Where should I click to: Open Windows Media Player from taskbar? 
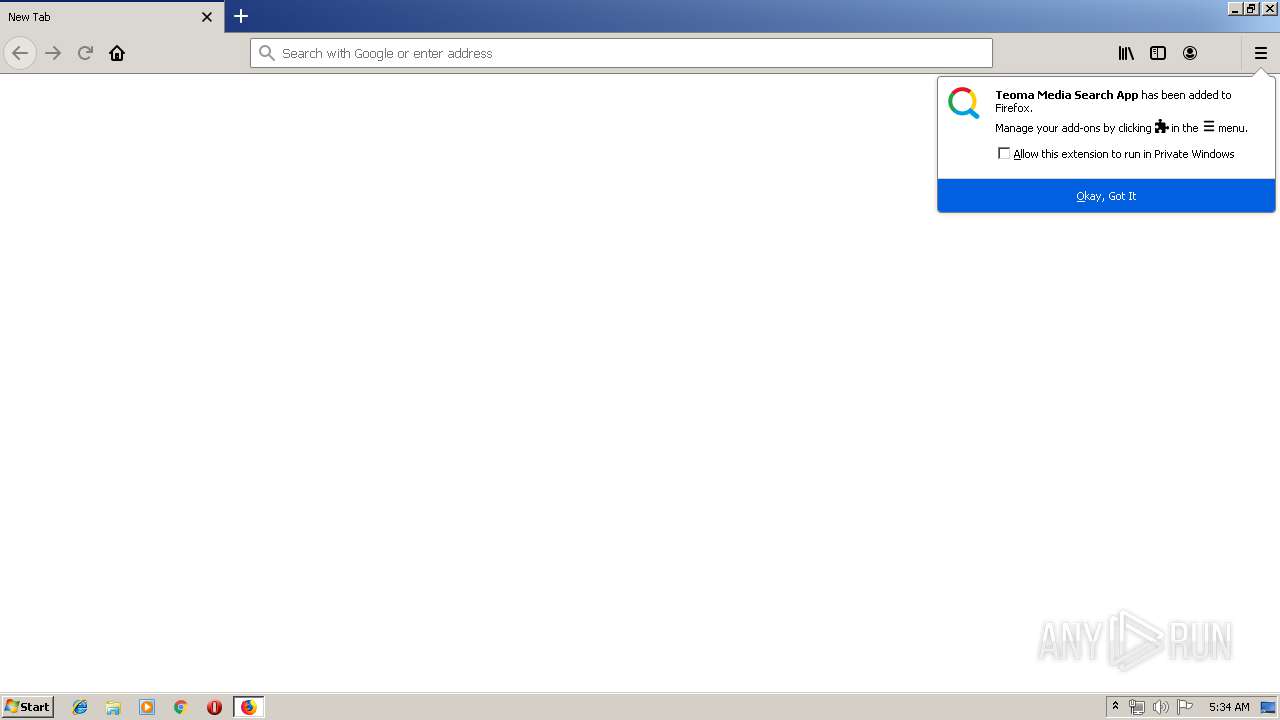click(147, 707)
